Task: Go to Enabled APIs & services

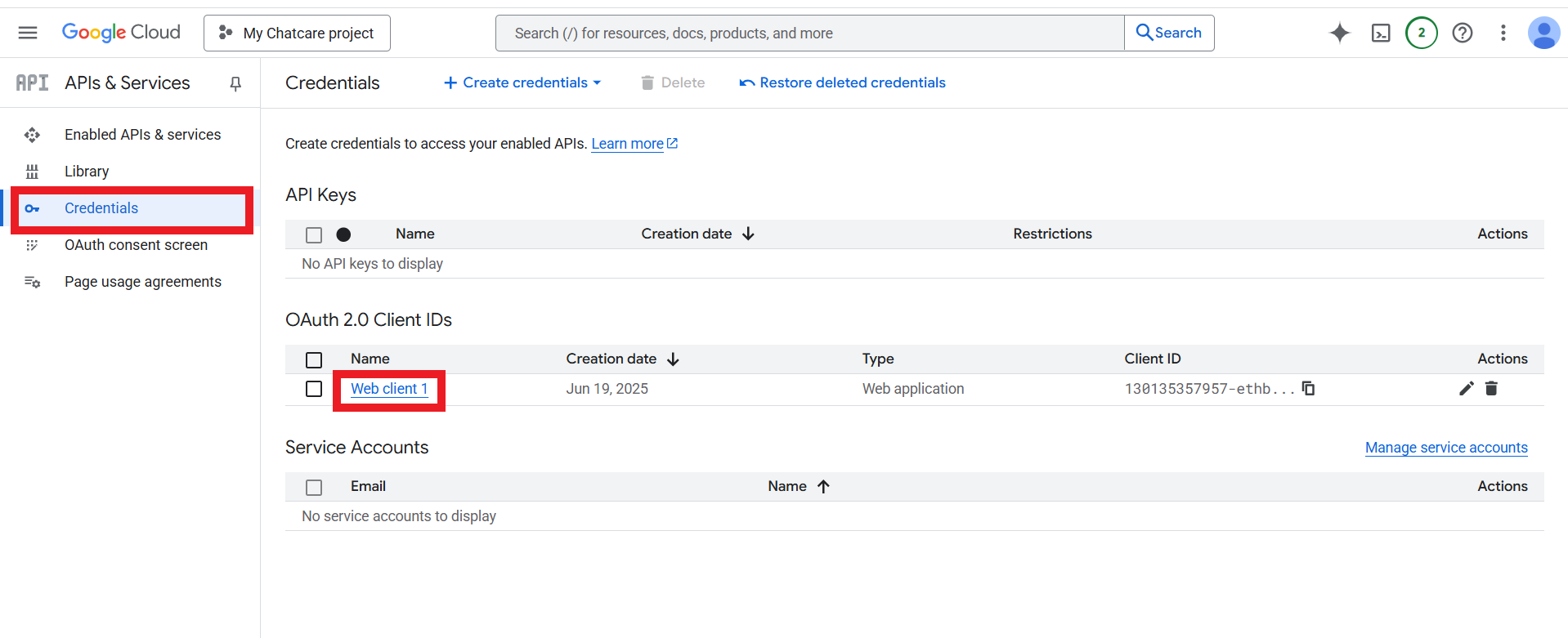Action: tap(142, 135)
